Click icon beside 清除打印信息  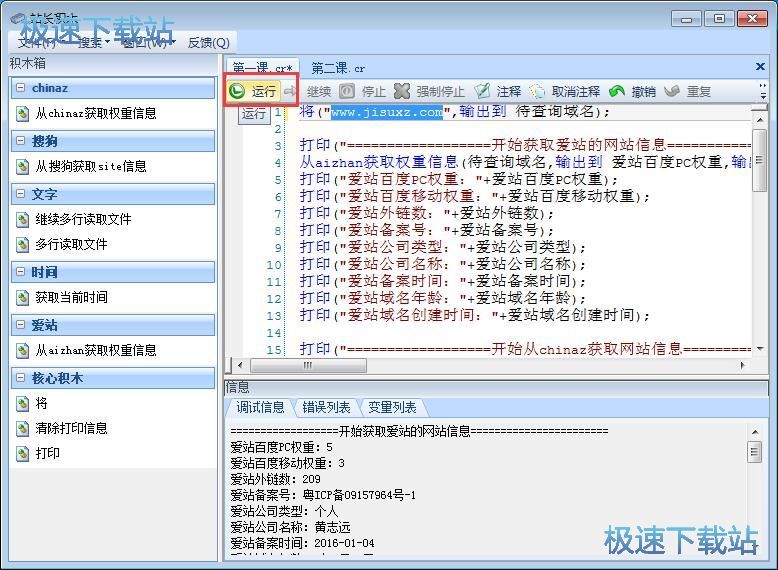pos(22,428)
